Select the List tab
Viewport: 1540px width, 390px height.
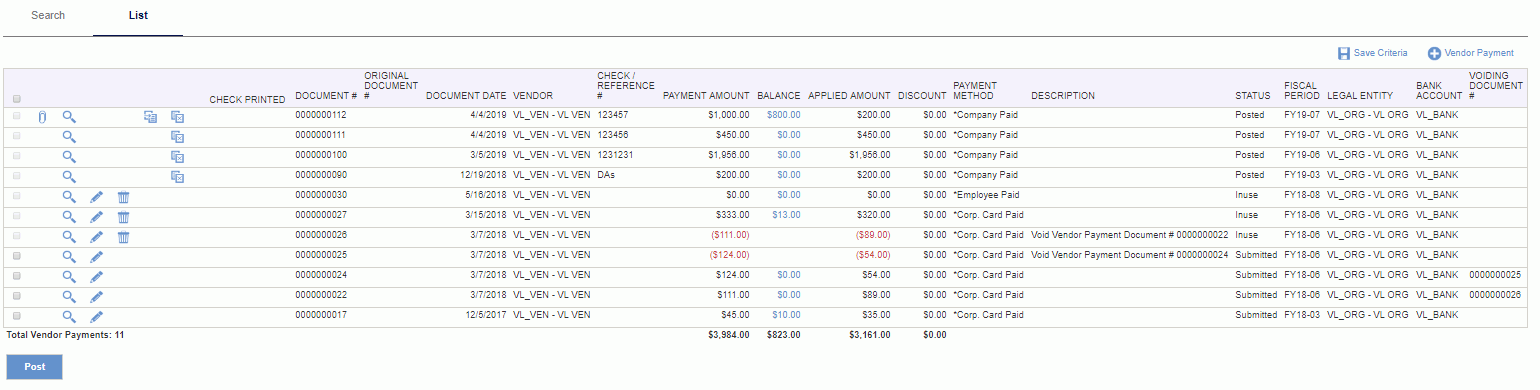pyautogui.click(x=138, y=16)
